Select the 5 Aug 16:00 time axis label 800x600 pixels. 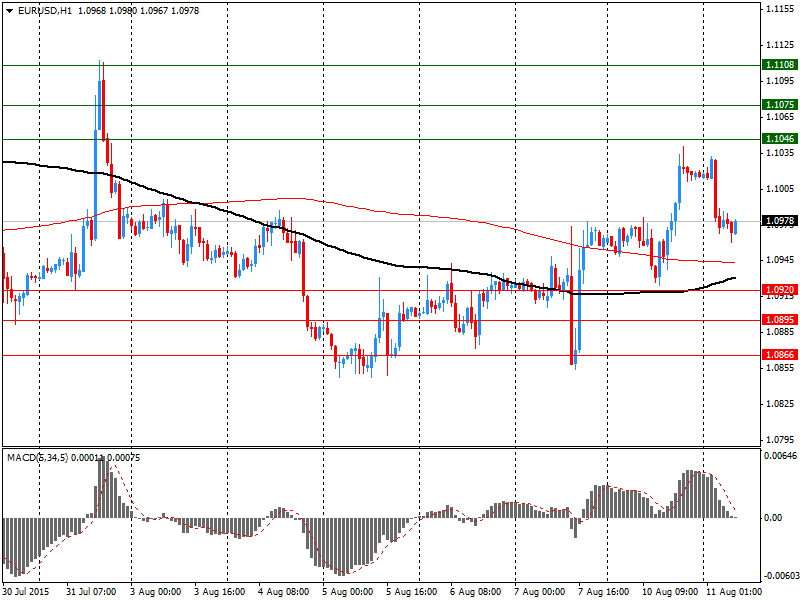[x=411, y=592]
